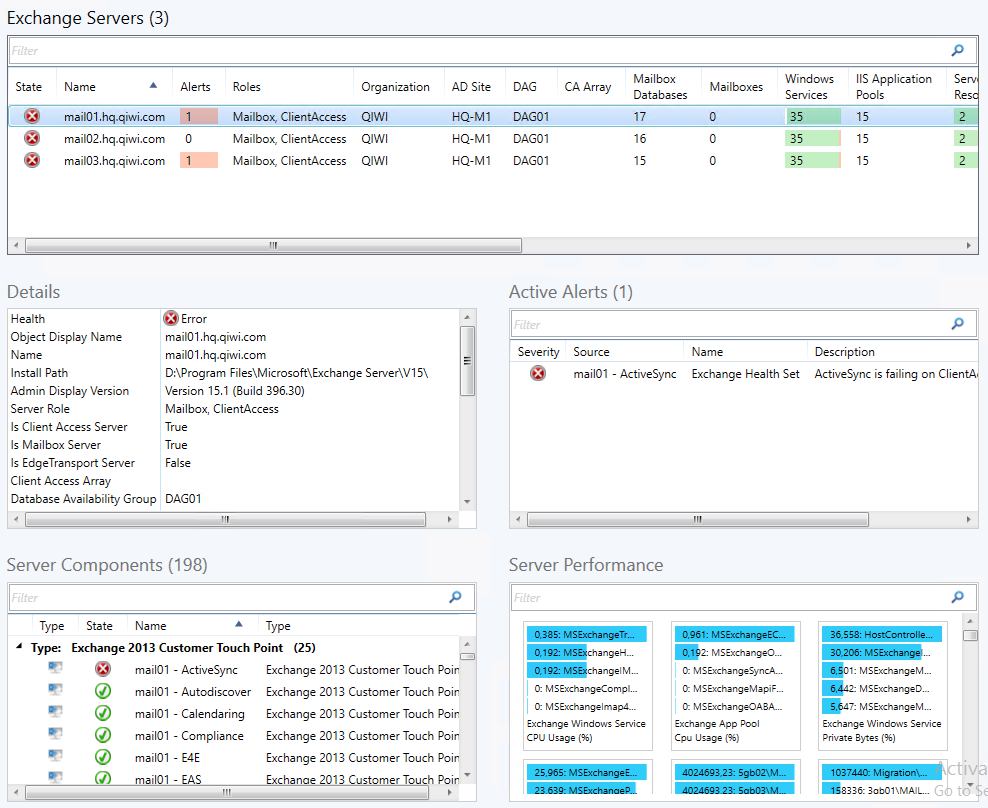Select the mail01 - Compliance component name
This screenshot has width=988, height=808.
pyautogui.click(x=189, y=736)
